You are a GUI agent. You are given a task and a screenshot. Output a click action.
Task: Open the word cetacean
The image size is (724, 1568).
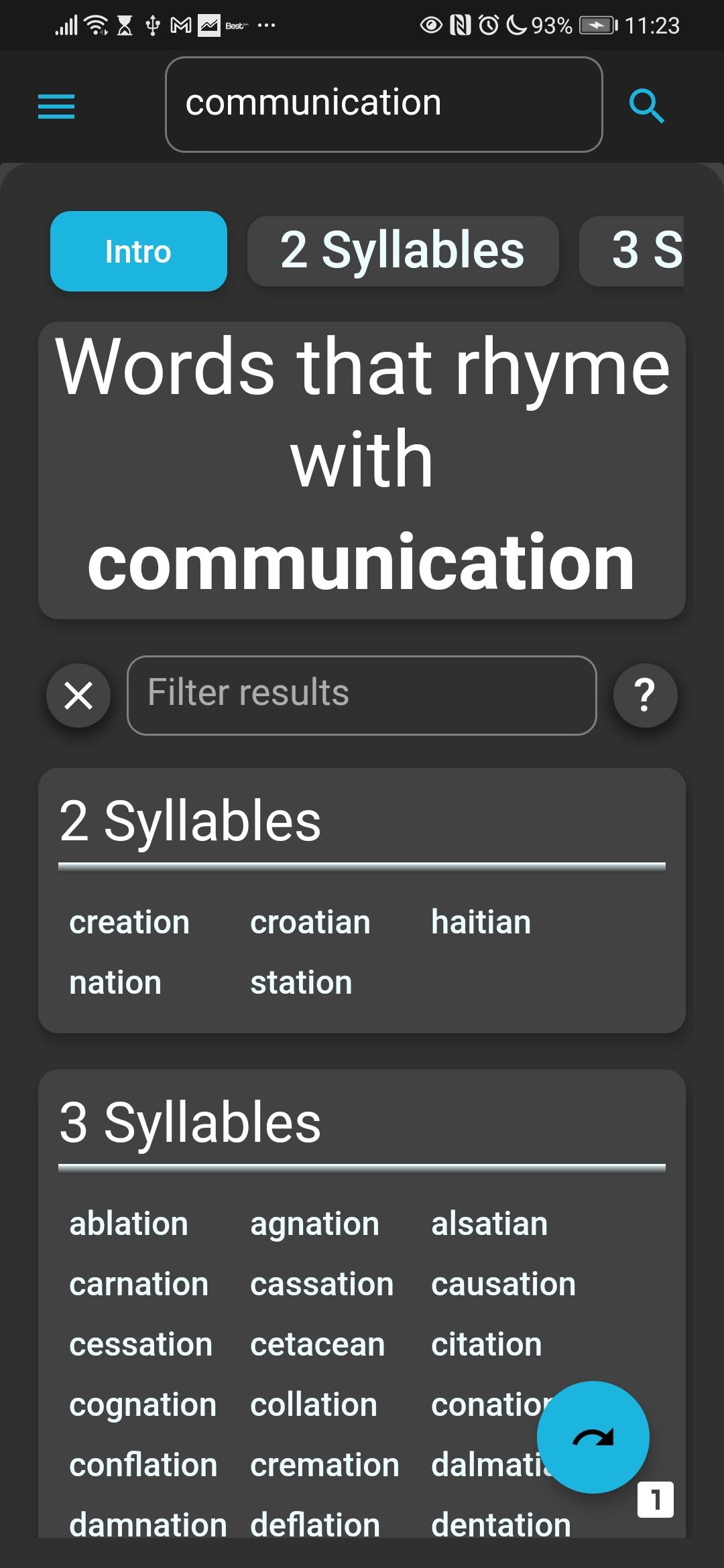click(x=317, y=1344)
